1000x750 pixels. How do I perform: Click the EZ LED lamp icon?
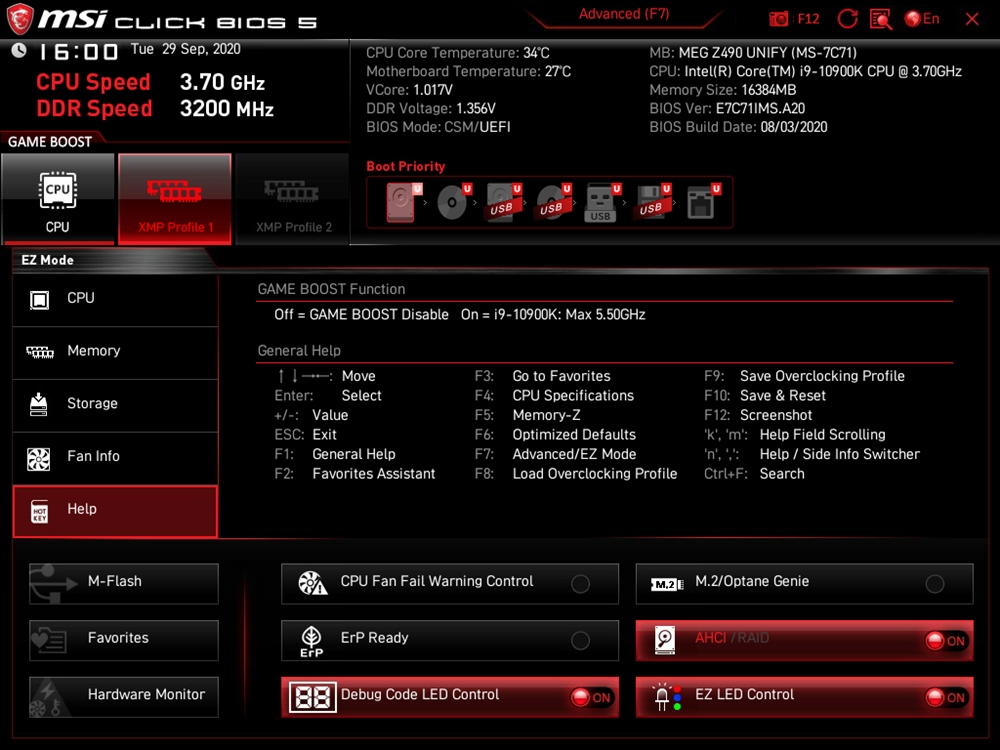tap(666, 697)
